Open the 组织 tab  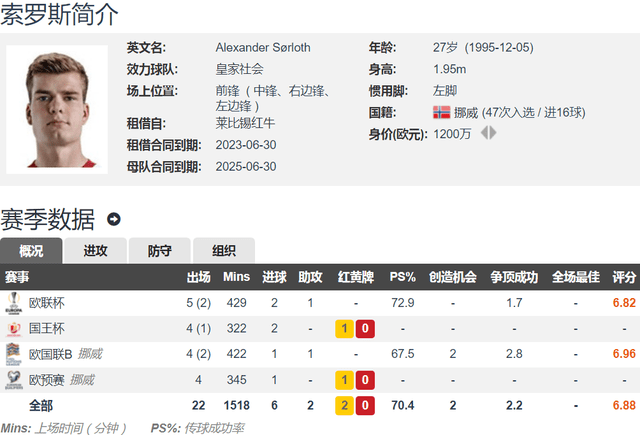pos(224,251)
